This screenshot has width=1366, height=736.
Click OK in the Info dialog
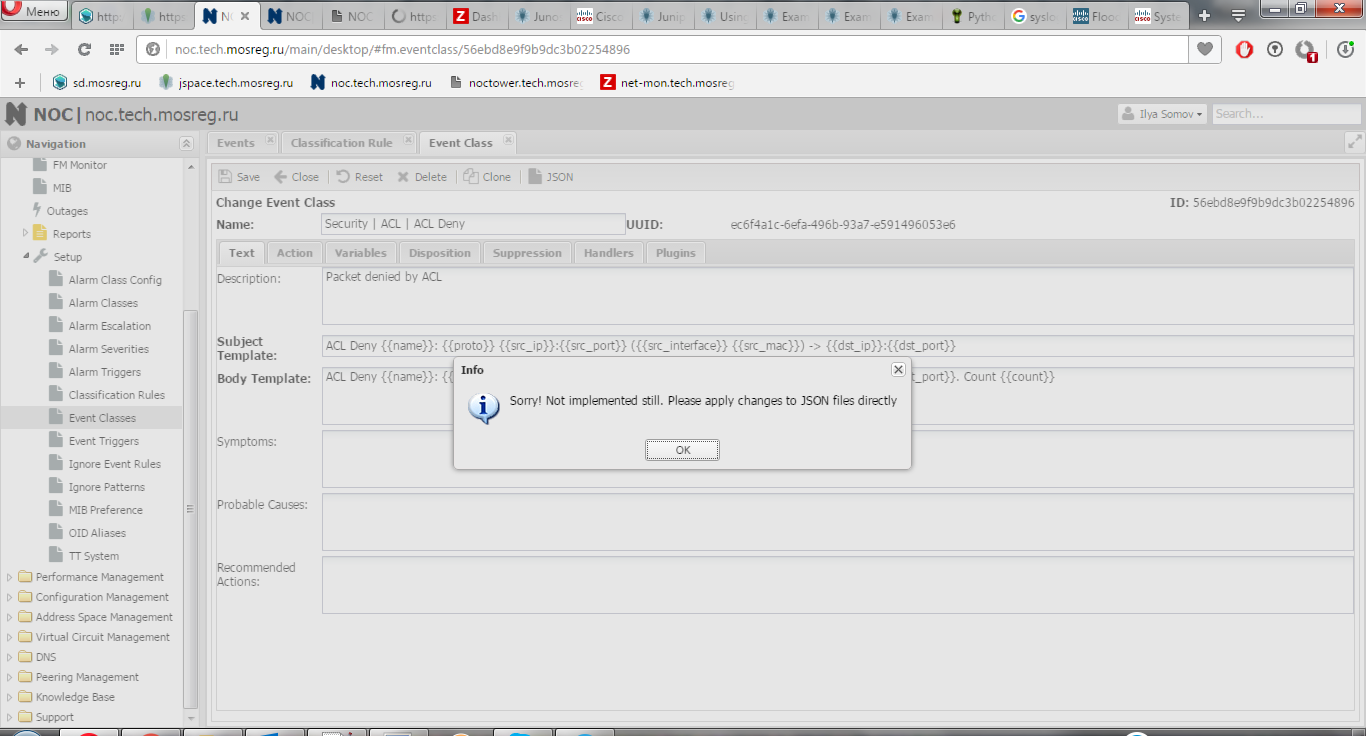click(x=682, y=450)
